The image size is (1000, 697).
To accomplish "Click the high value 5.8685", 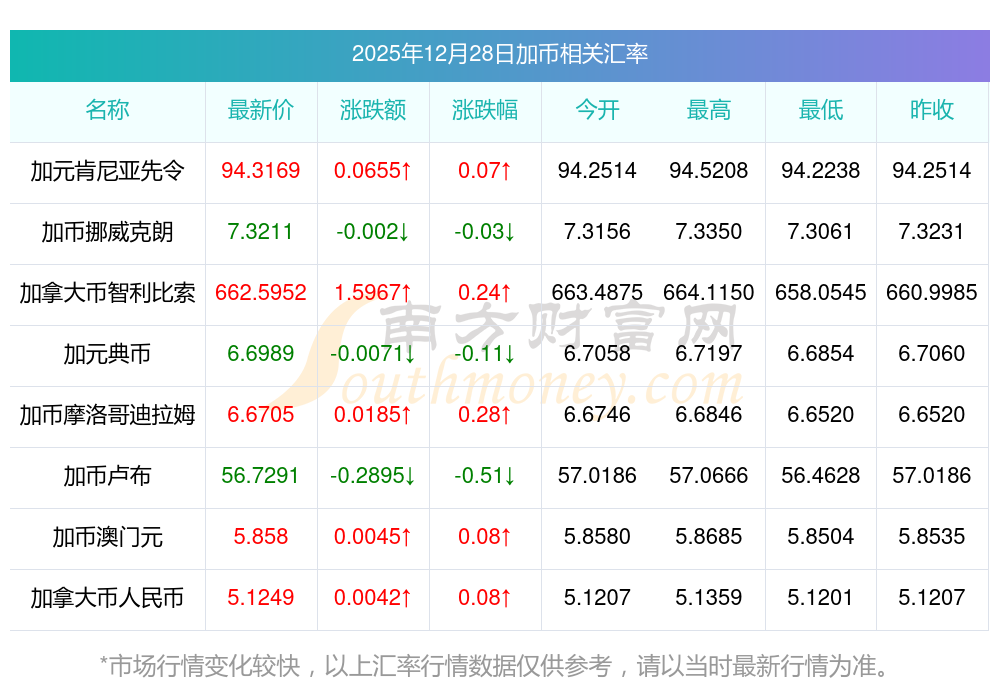I will click(709, 537).
